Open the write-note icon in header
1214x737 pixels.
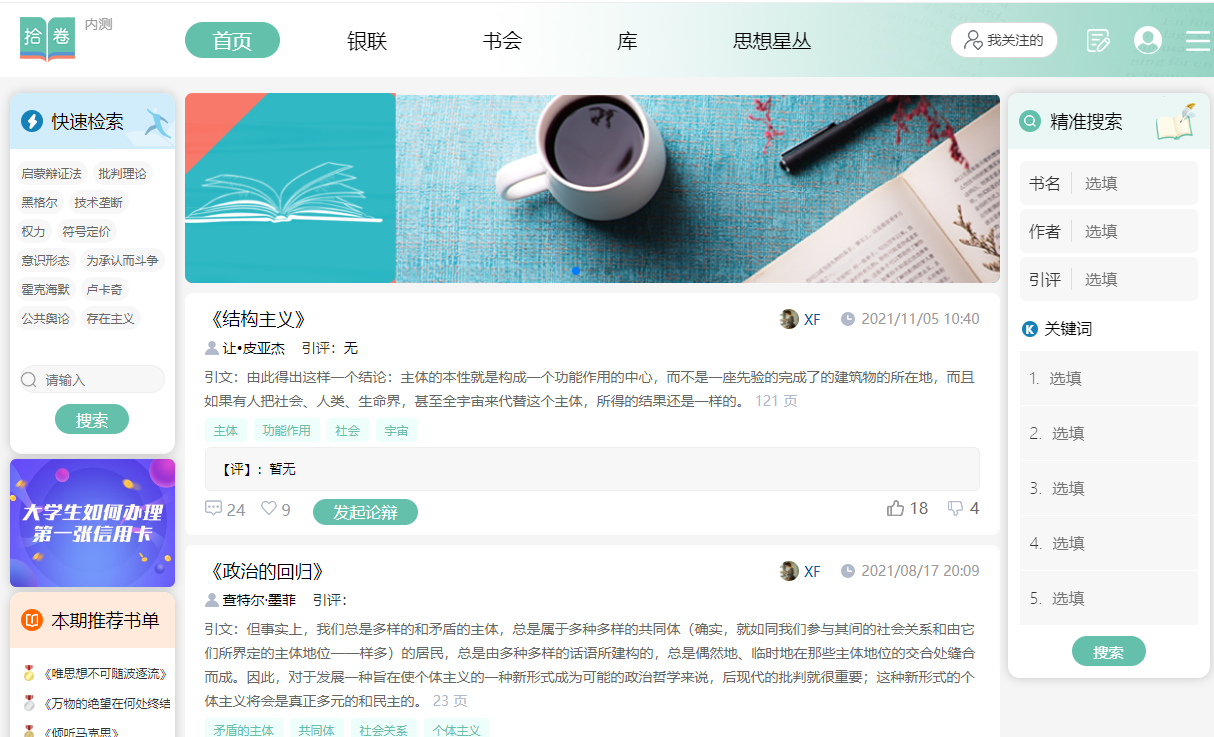pyautogui.click(x=1098, y=41)
